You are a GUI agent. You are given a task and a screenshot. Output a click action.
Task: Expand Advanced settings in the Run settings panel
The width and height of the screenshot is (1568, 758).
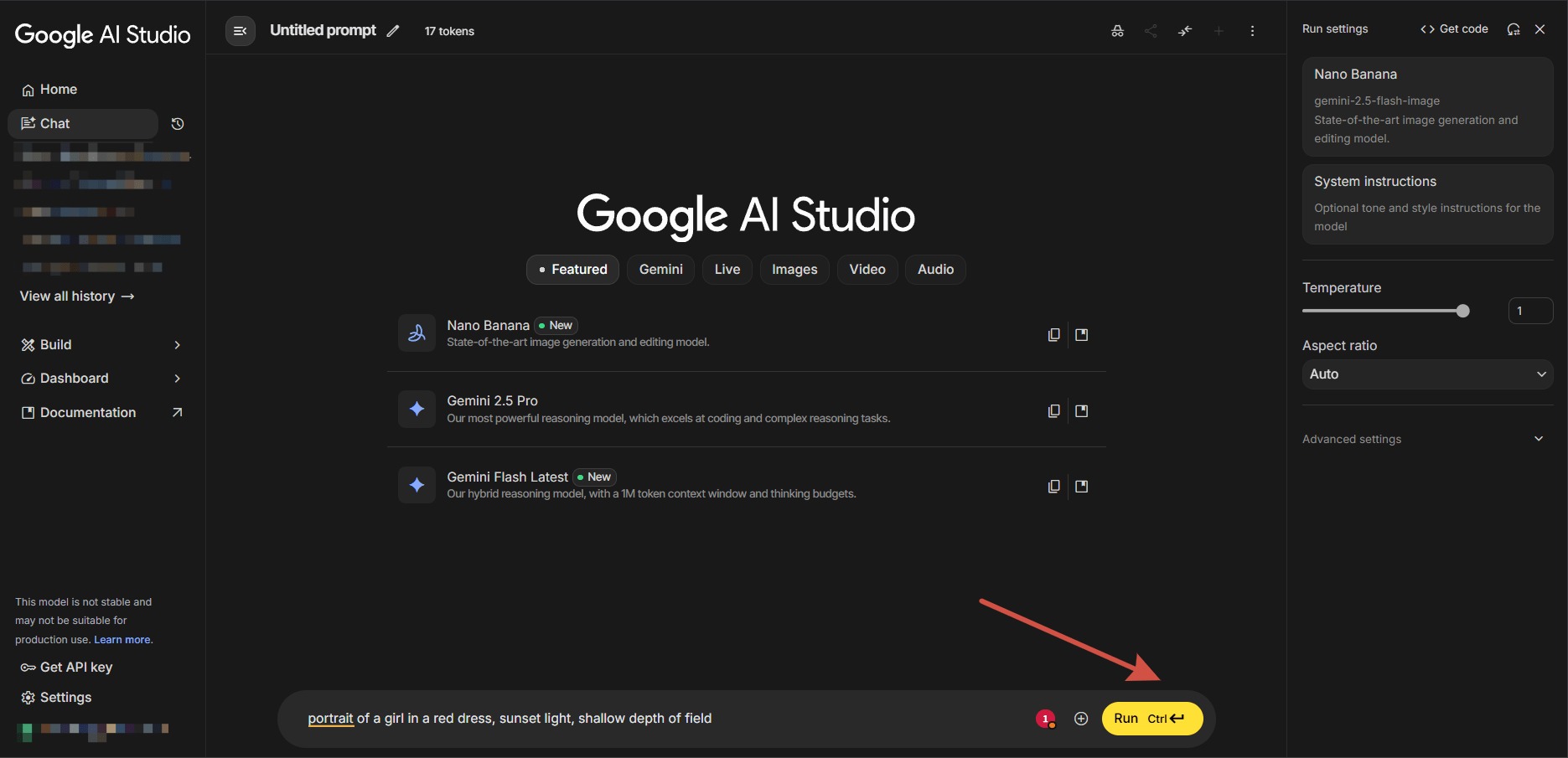1423,439
